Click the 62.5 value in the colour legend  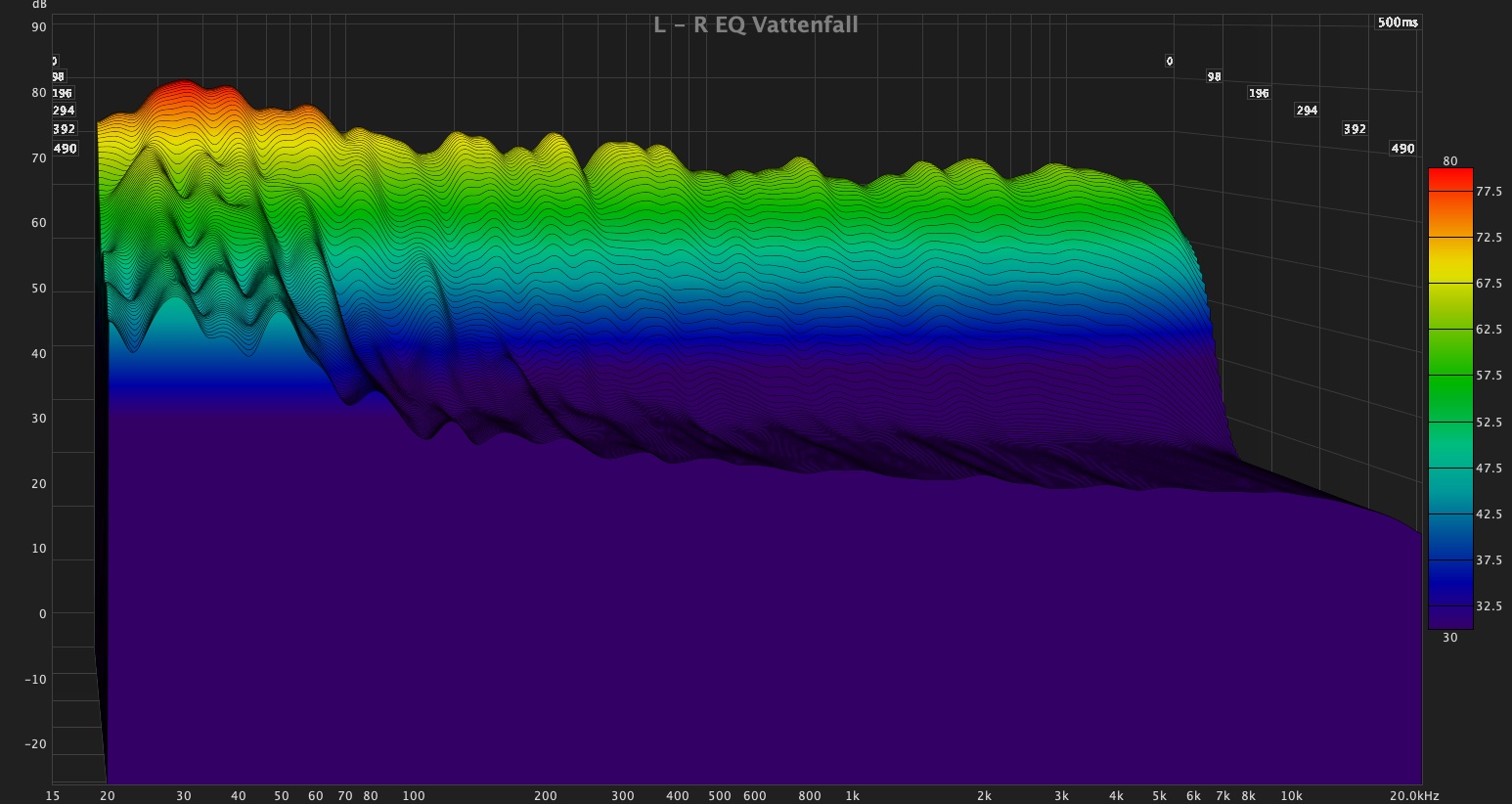pyautogui.click(x=1489, y=330)
